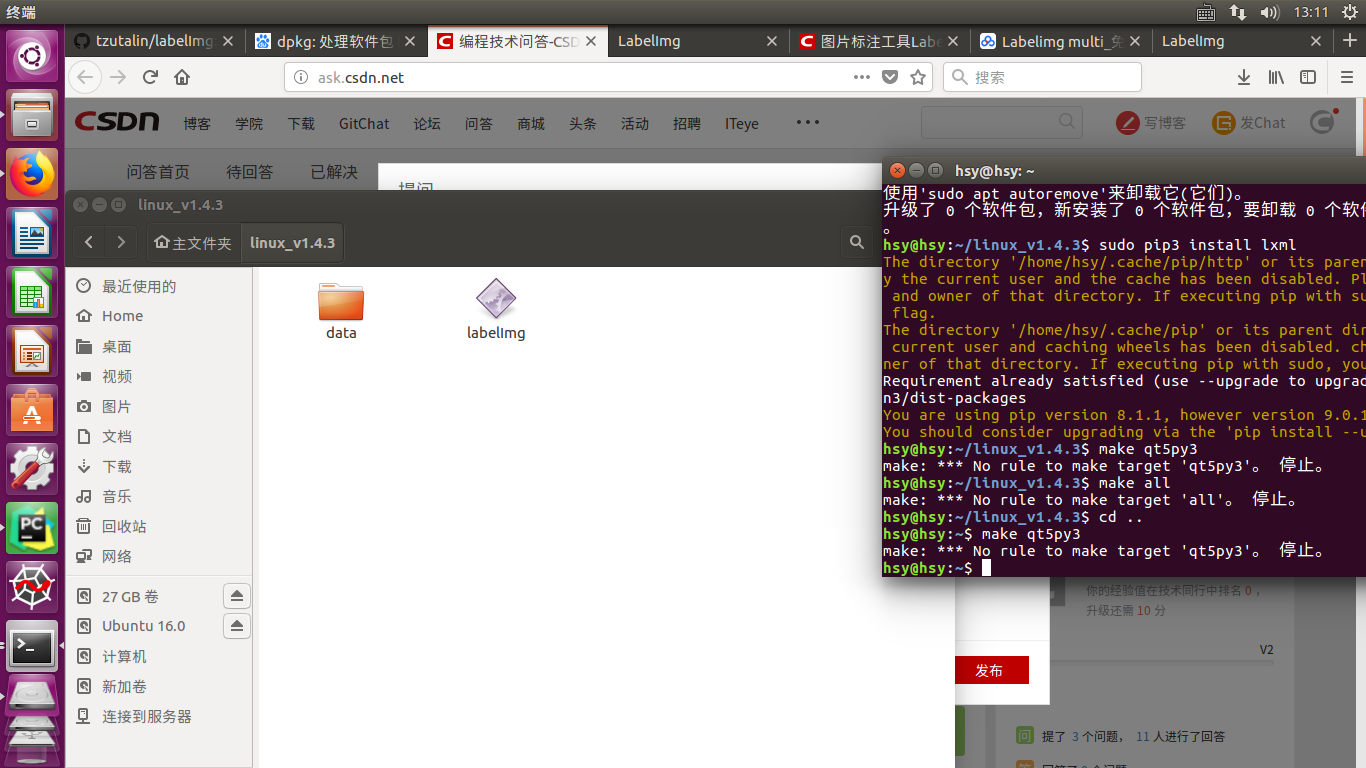Open GitChat link in CSDN navbar
The width and height of the screenshot is (1366, 768).
click(x=364, y=124)
